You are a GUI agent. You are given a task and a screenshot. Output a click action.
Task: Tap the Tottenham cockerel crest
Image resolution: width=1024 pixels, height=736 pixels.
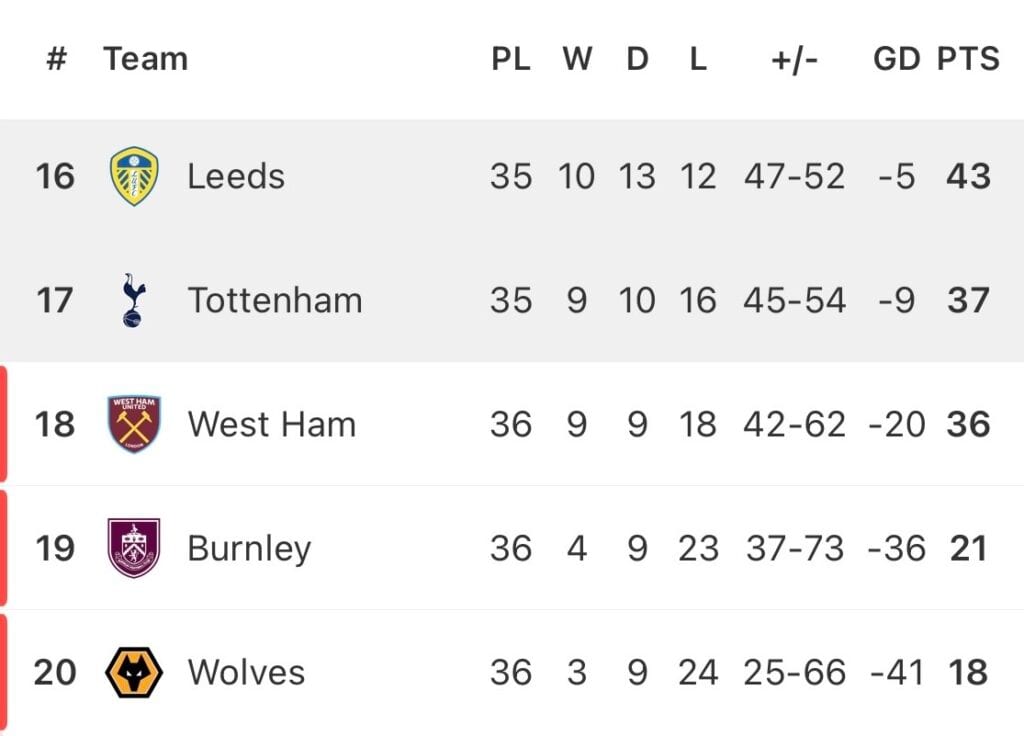134,300
